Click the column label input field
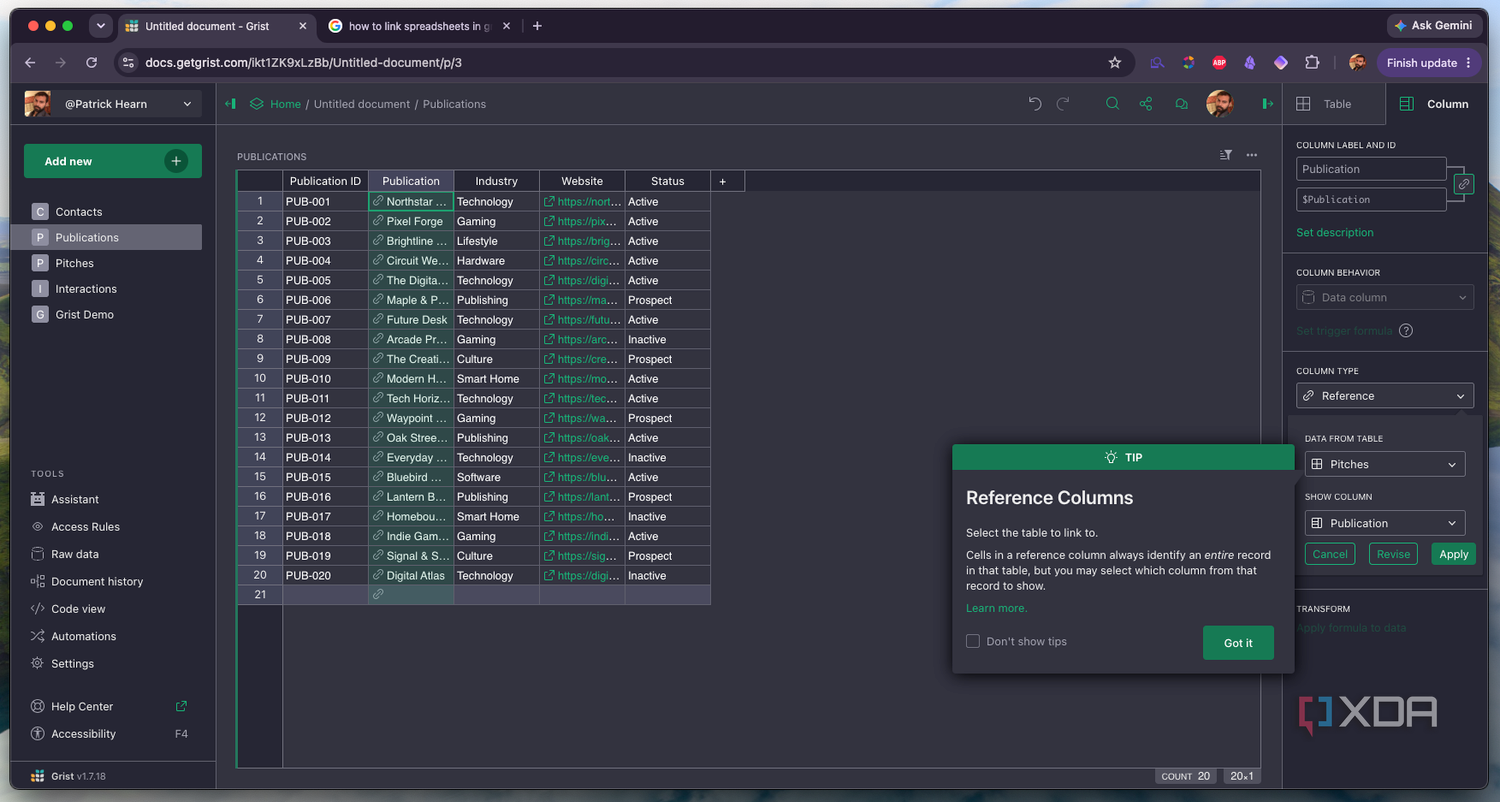 coord(1371,169)
